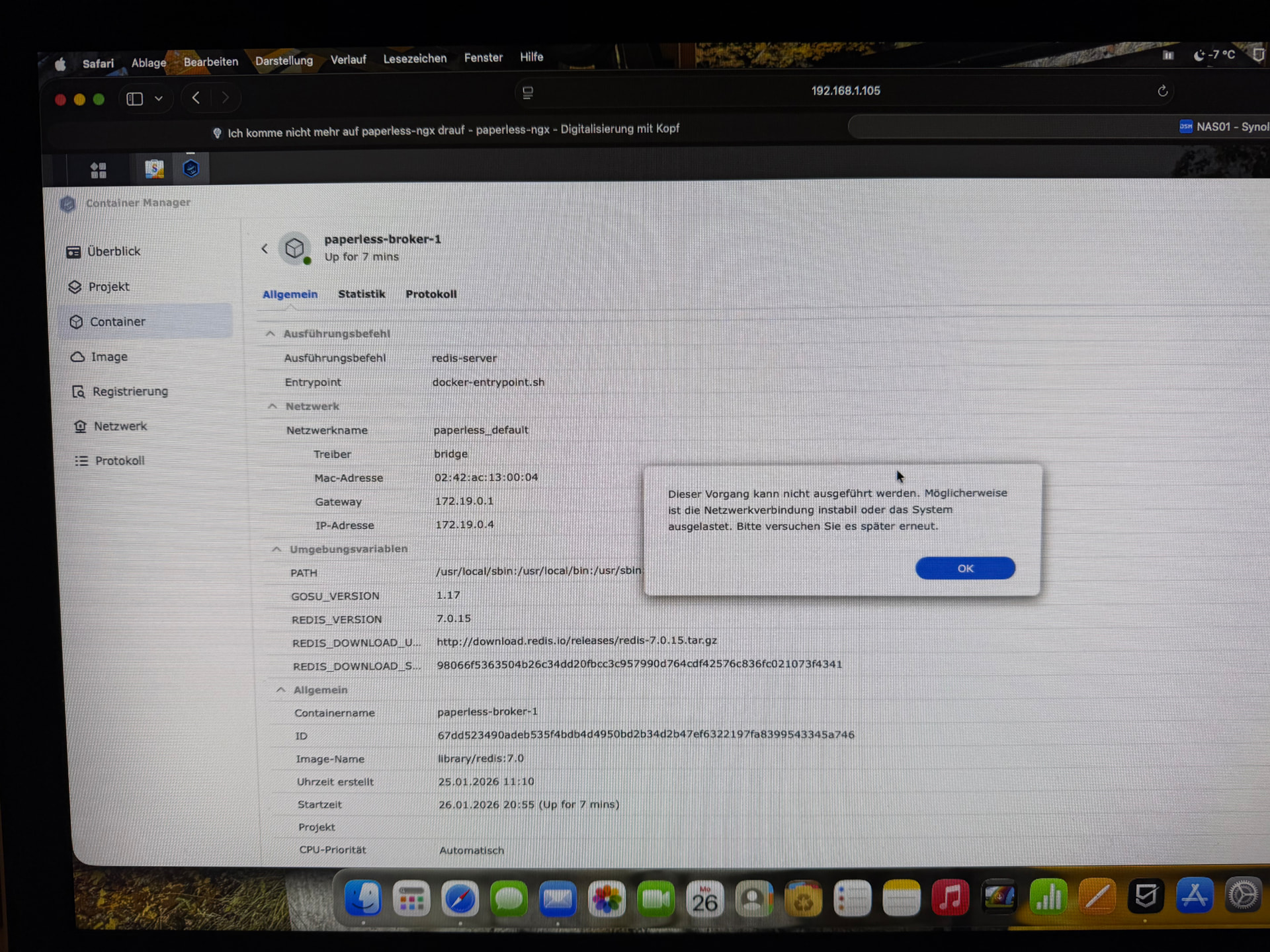
Task: Open the Überblick sidebar section
Action: click(113, 252)
